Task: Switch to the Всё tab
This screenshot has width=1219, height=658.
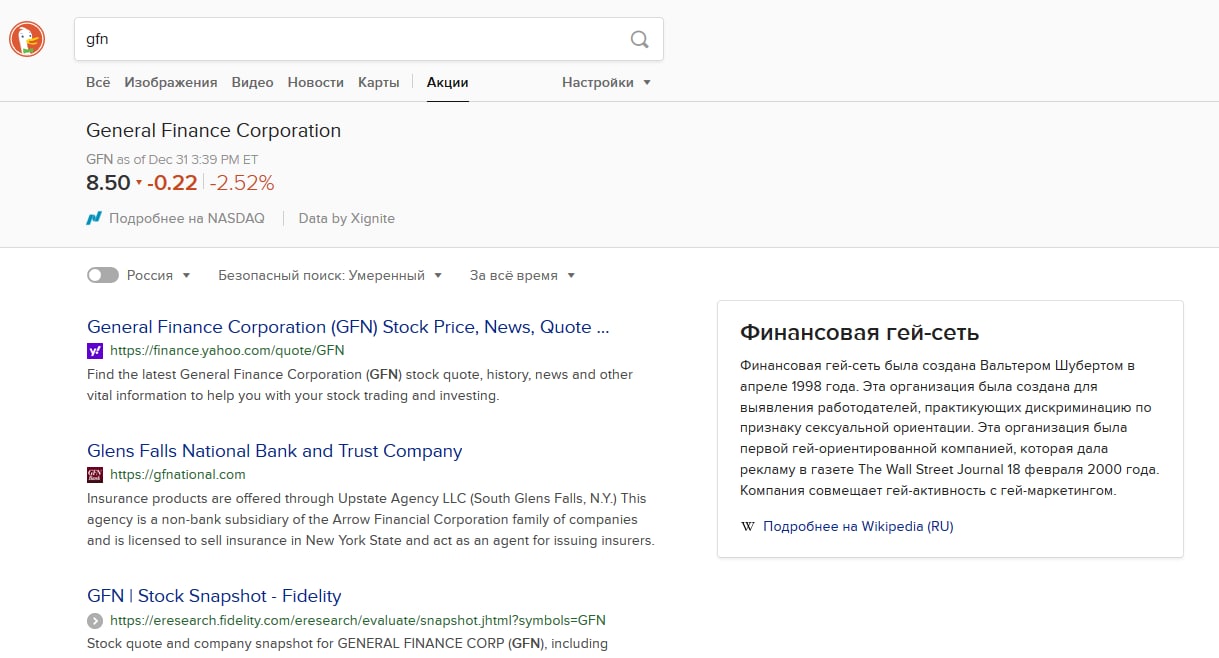Action: coord(98,82)
